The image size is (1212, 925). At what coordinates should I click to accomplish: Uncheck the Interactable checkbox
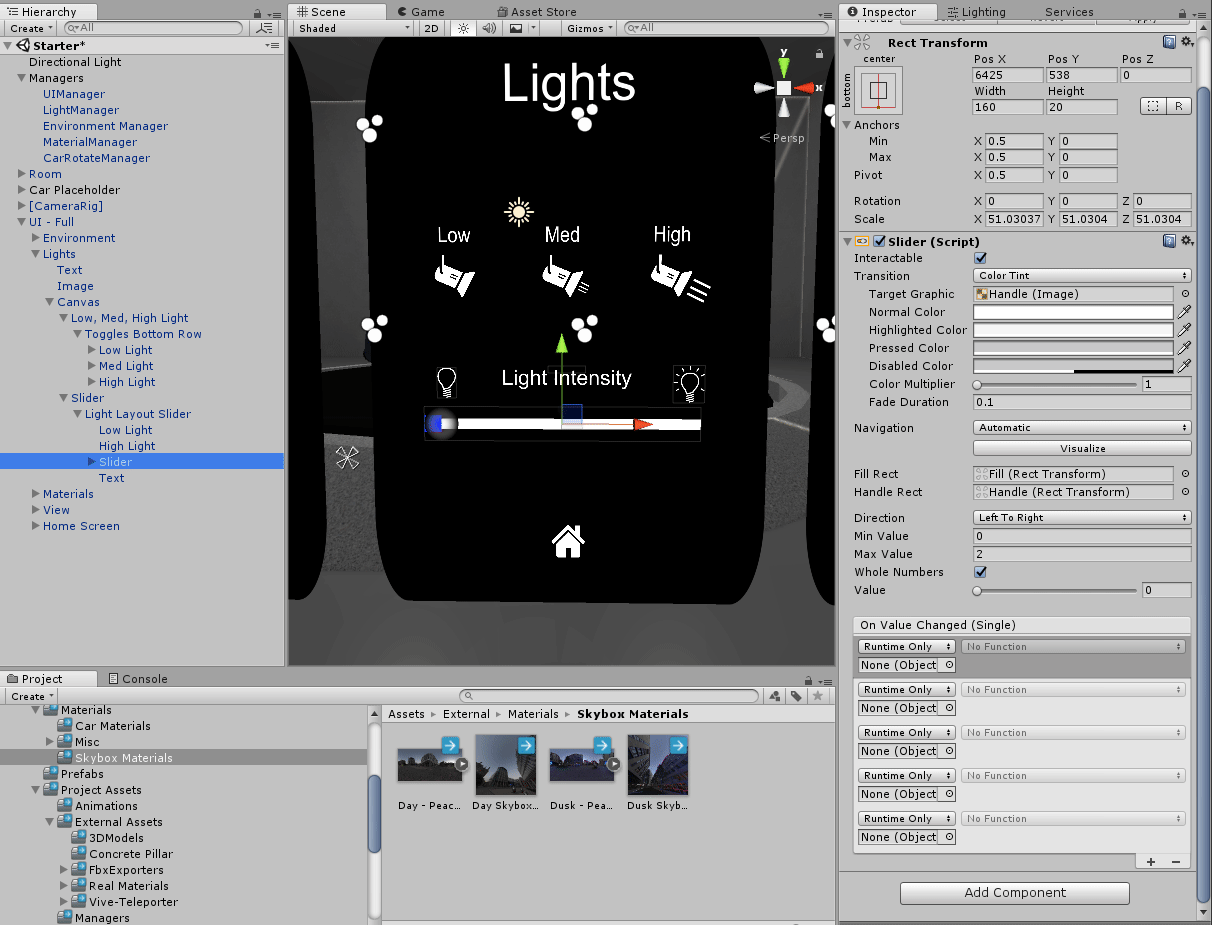(980, 258)
